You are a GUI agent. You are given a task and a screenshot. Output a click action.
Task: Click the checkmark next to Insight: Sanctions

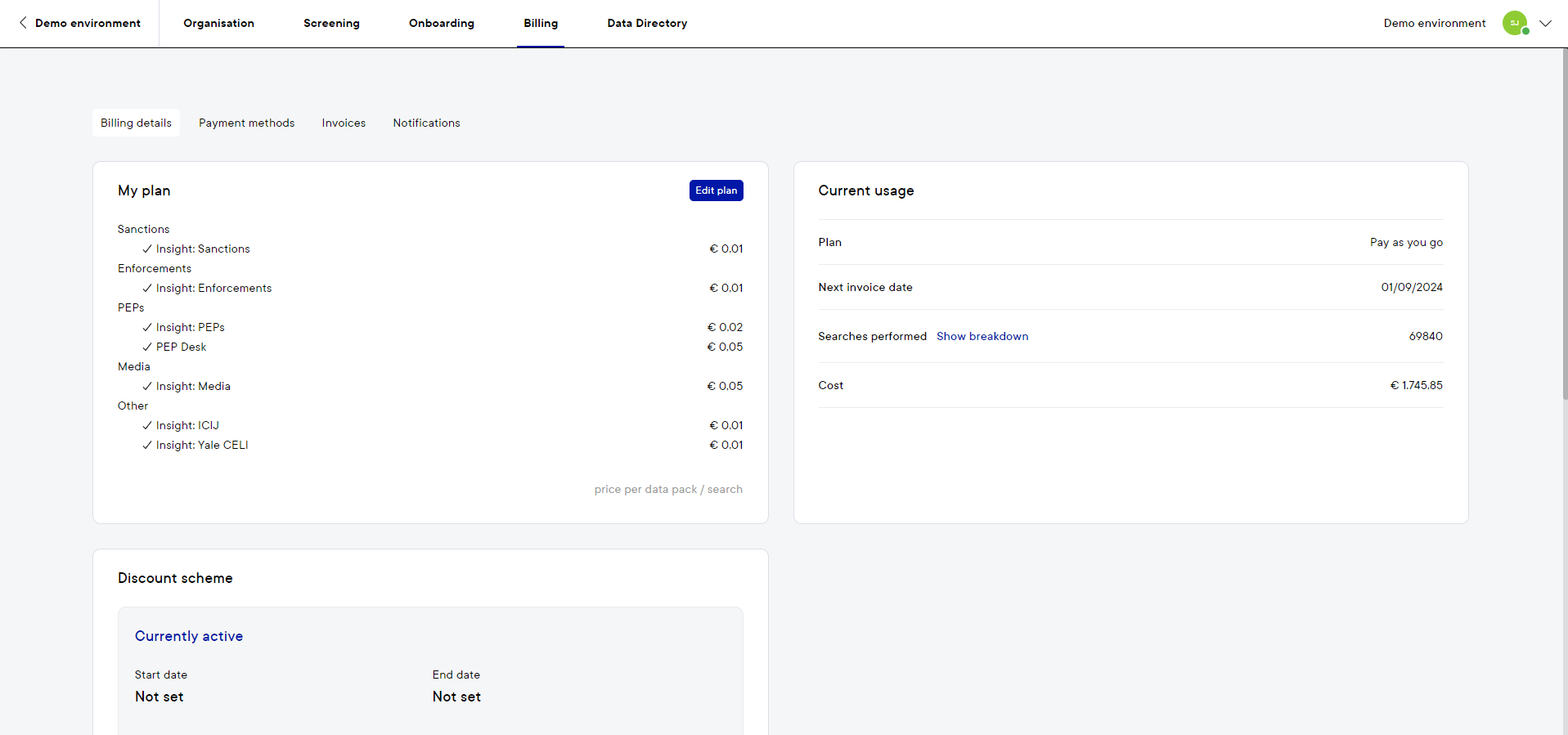[x=147, y=249]
